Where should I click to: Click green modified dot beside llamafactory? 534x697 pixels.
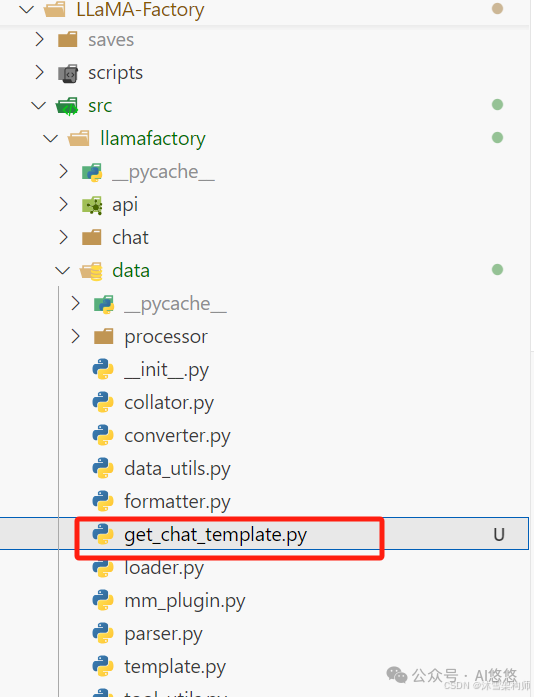(497, 138)
